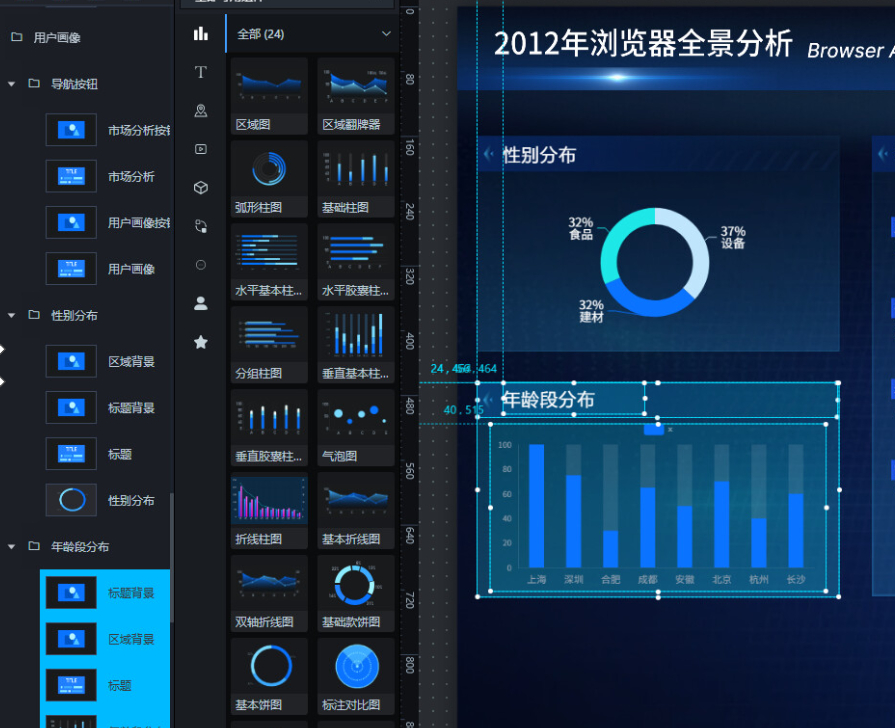This screenshot has width=895, height=728.
Task: Open the favorites star icon
Action: pyautogui.click(x=200, y=342)
